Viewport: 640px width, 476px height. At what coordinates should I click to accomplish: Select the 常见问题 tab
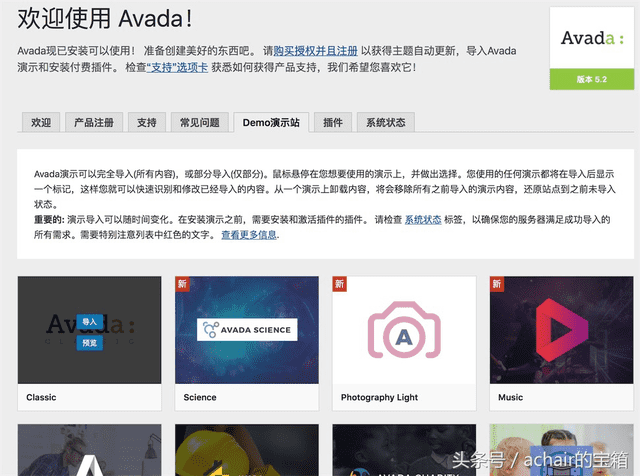(200, 122)
